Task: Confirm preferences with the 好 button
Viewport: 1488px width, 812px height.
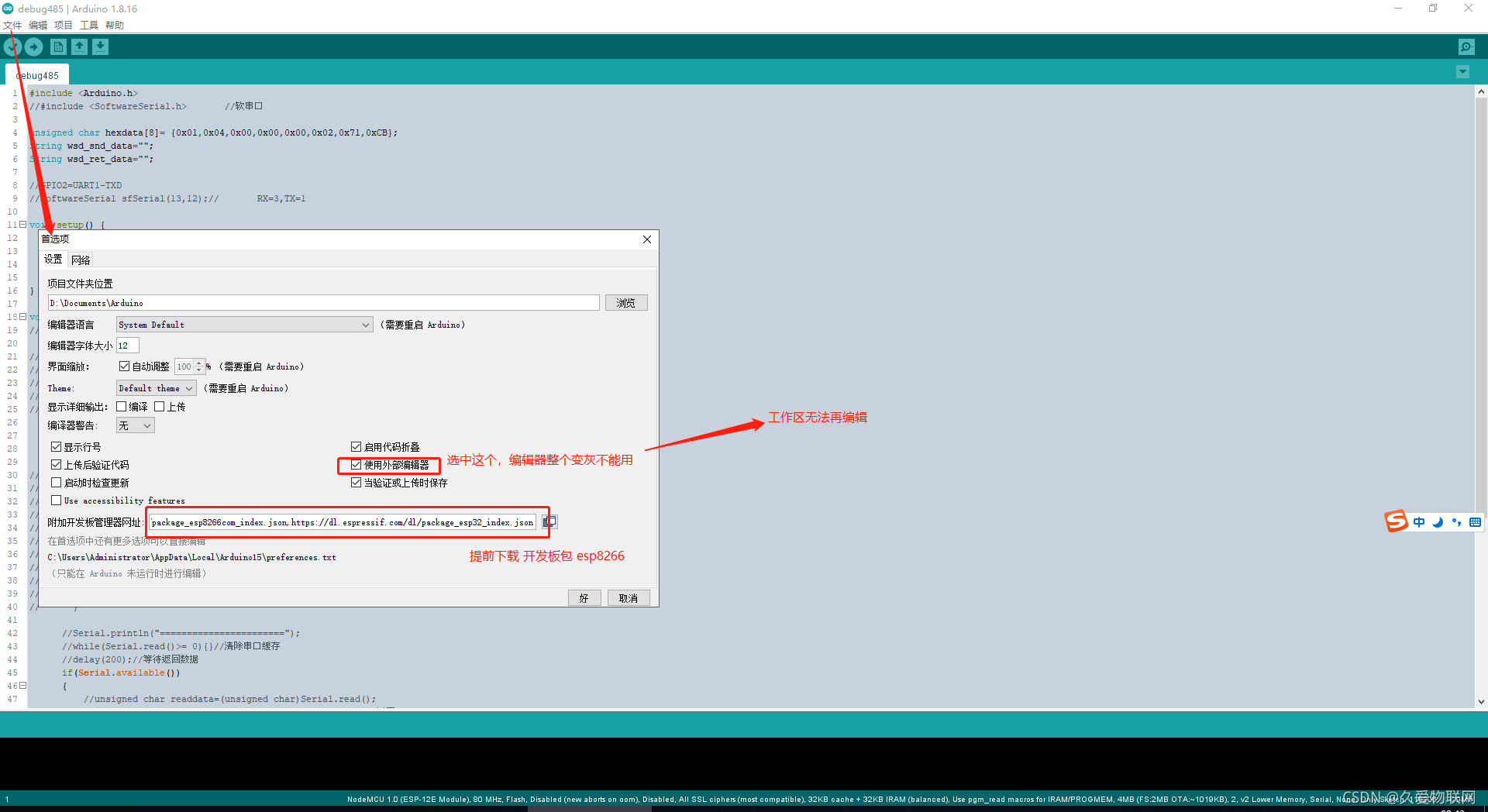Action: (584, 598)
